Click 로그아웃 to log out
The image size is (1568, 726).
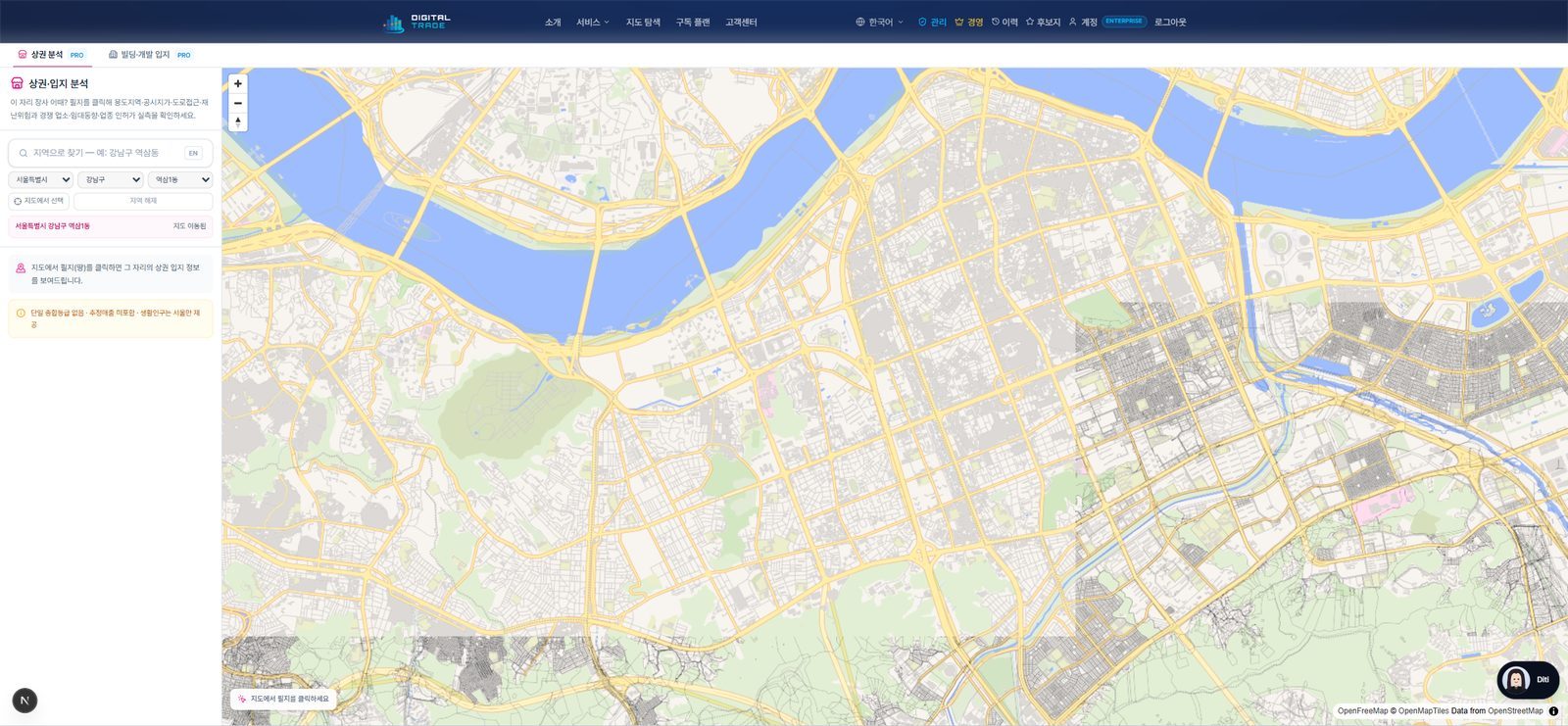[1170, 22]
